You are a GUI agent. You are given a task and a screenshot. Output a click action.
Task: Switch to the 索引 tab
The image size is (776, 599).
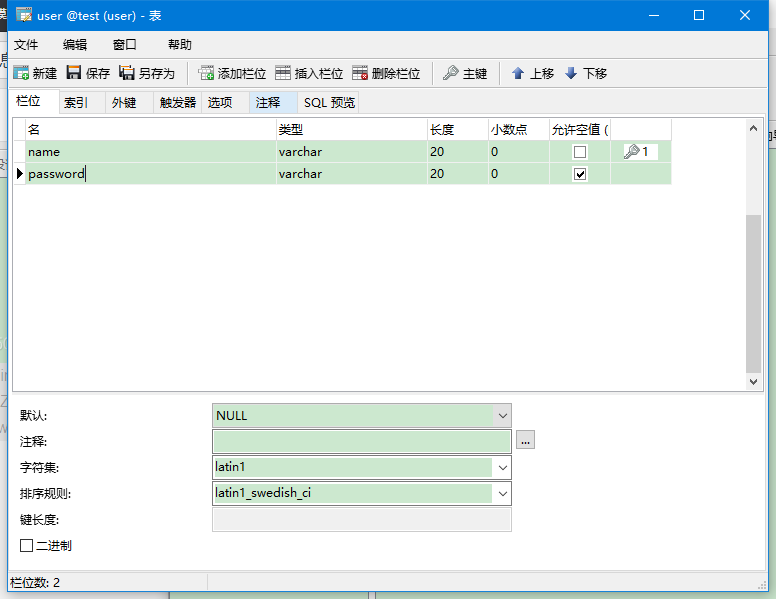tap(82, 102)
